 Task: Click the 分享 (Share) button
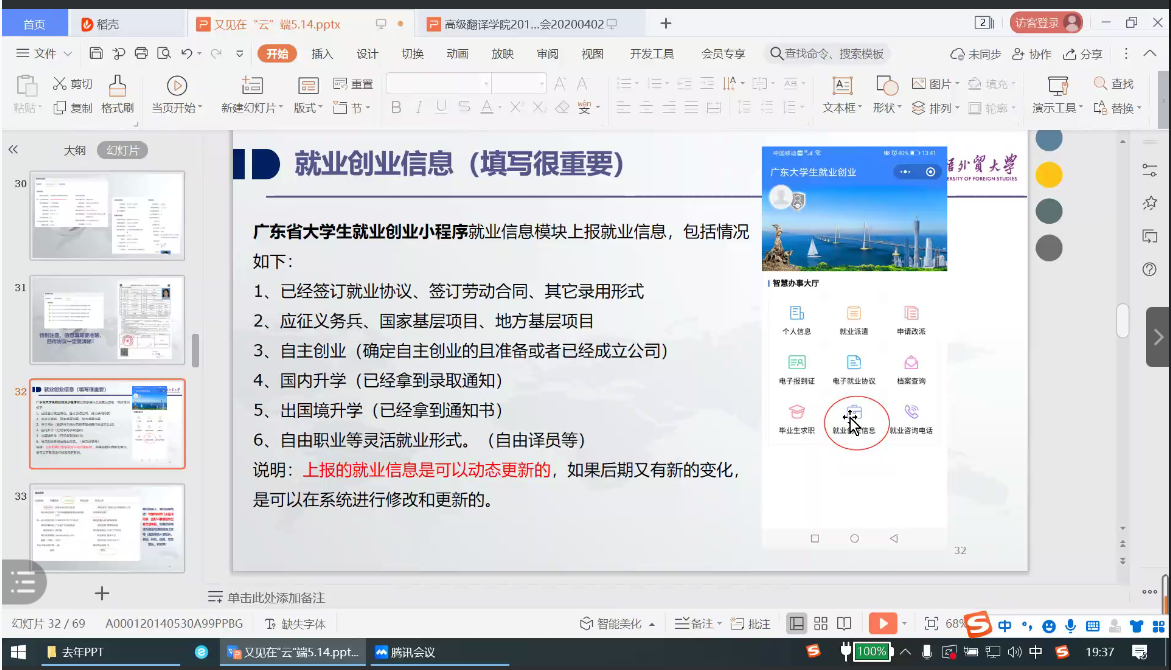pyautogui.click(x=1083, y=54)
